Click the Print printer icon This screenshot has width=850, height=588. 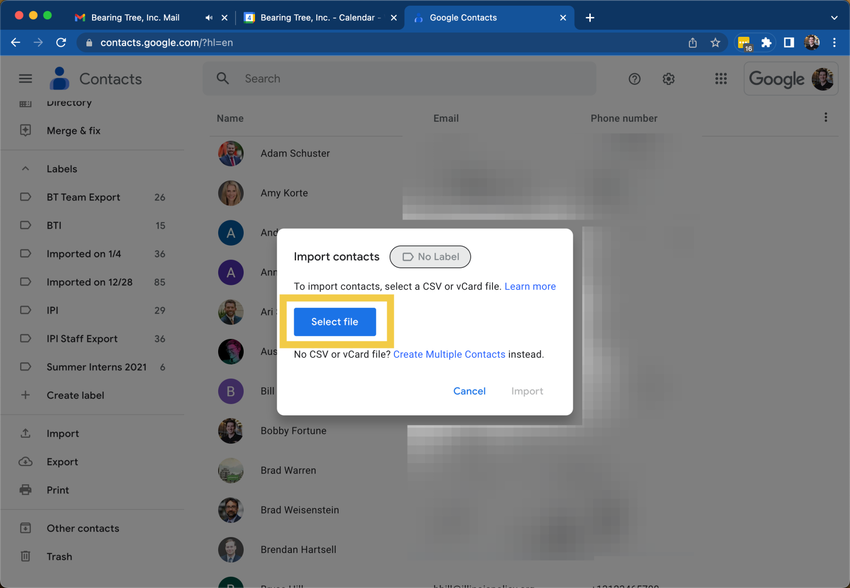tap(25, 490)
